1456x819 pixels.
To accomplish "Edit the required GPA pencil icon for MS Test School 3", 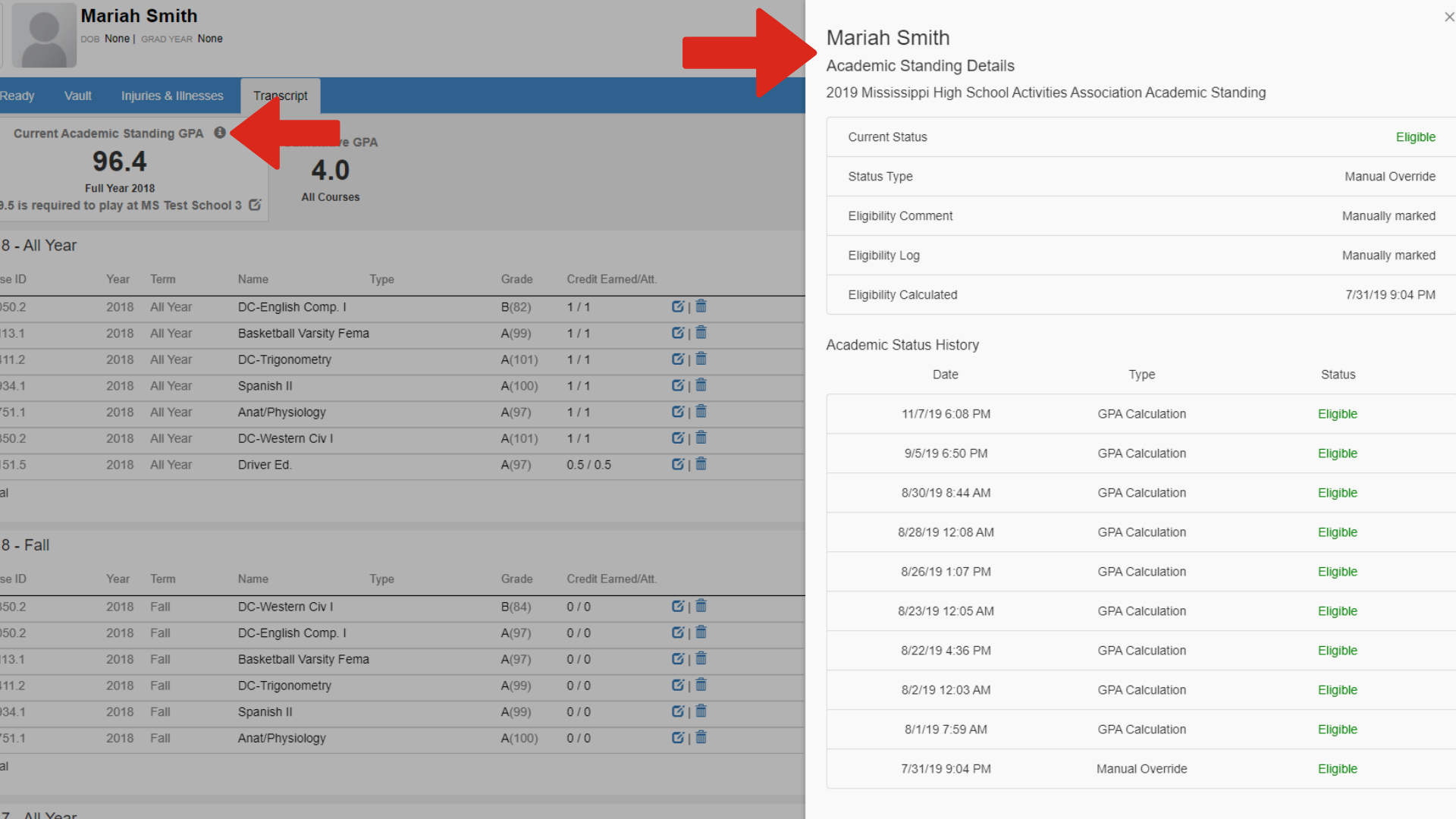I will [x=255, y=205].
